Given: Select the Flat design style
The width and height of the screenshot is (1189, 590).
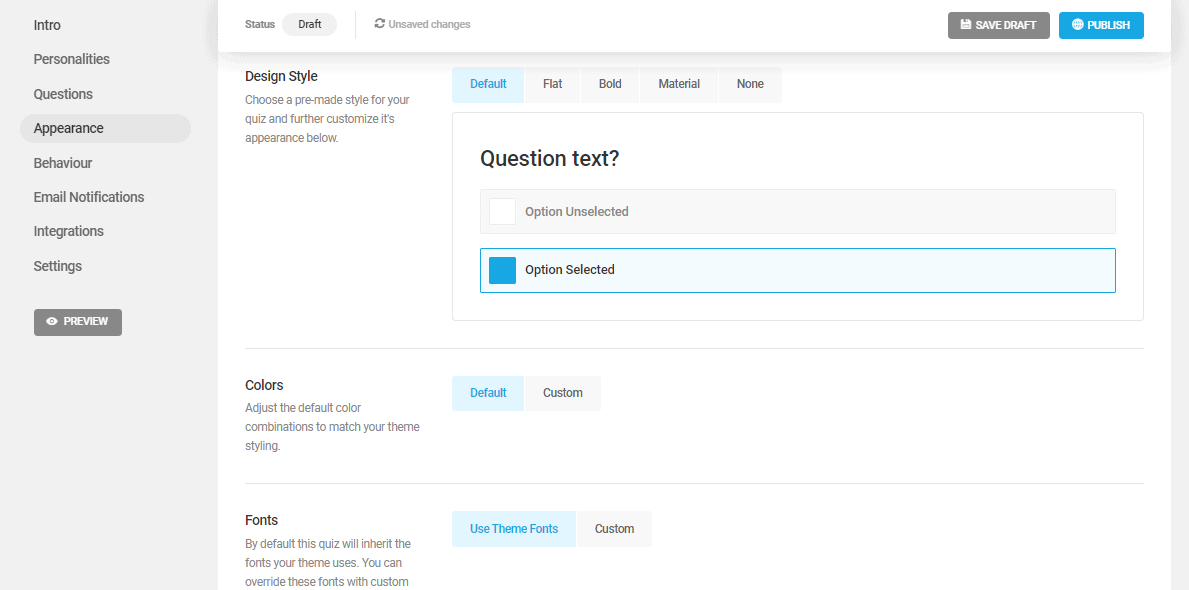Looking at the screenshot, I should (553, 84).
